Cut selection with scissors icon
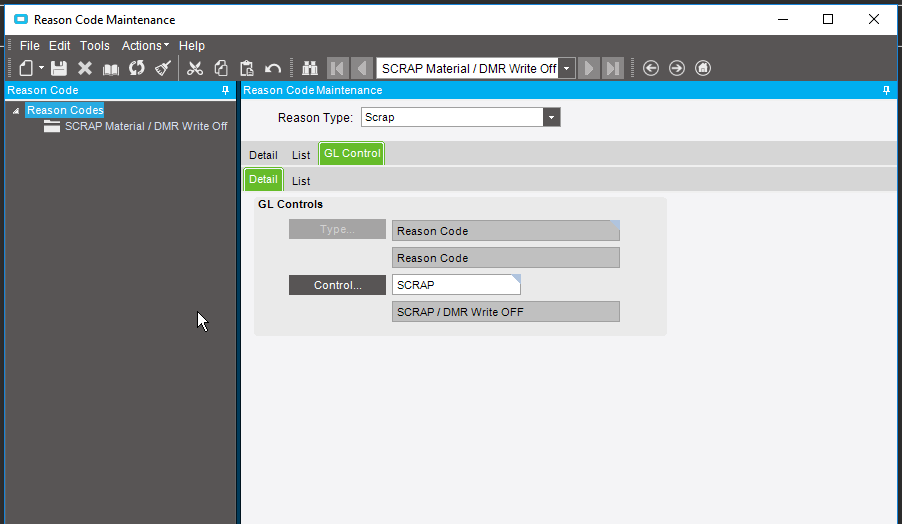The height and width of the screenshot is (524, 902). [x=195, y=68]
